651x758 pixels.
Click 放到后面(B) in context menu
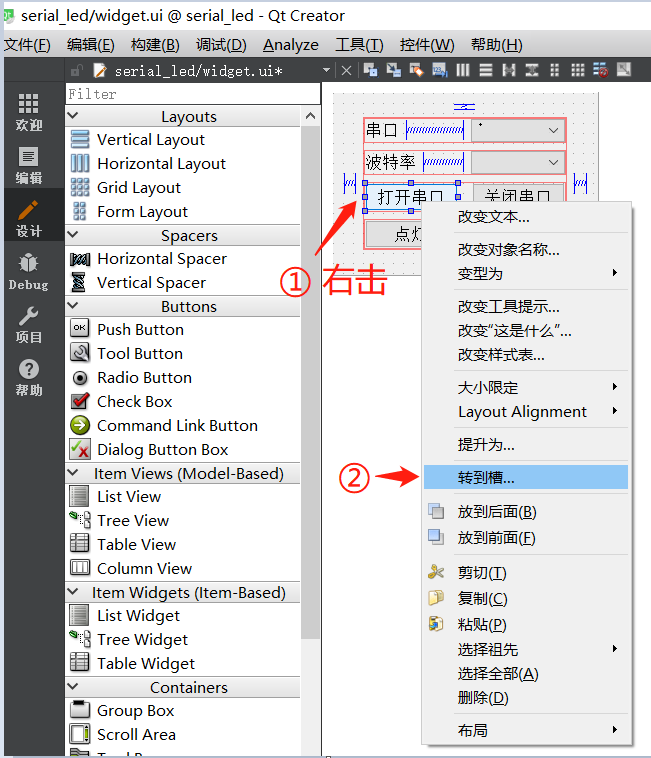pos(526,511)
